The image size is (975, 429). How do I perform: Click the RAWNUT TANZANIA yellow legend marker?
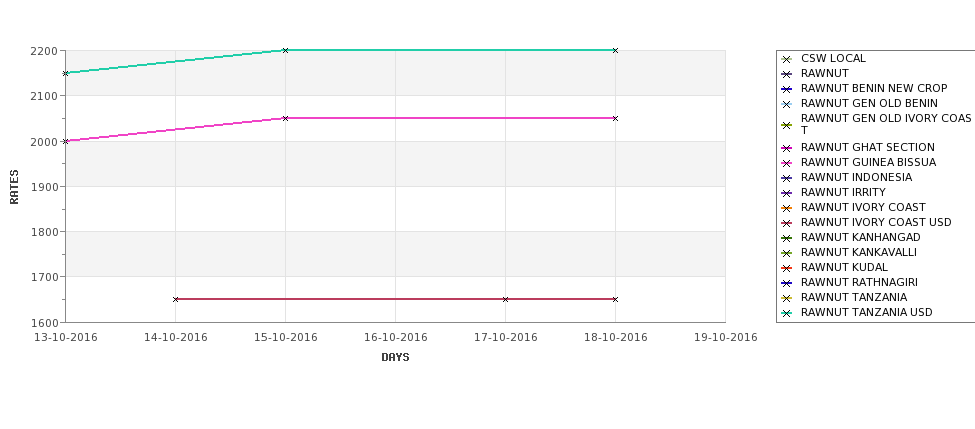(787, 298)
